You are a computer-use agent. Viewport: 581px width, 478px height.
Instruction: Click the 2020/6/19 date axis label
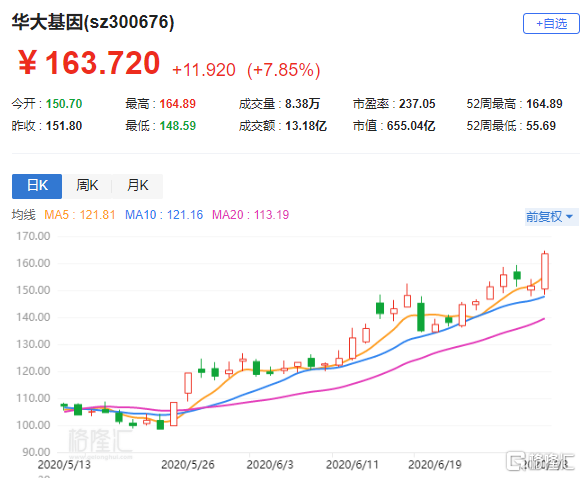(x=435, y=465)
